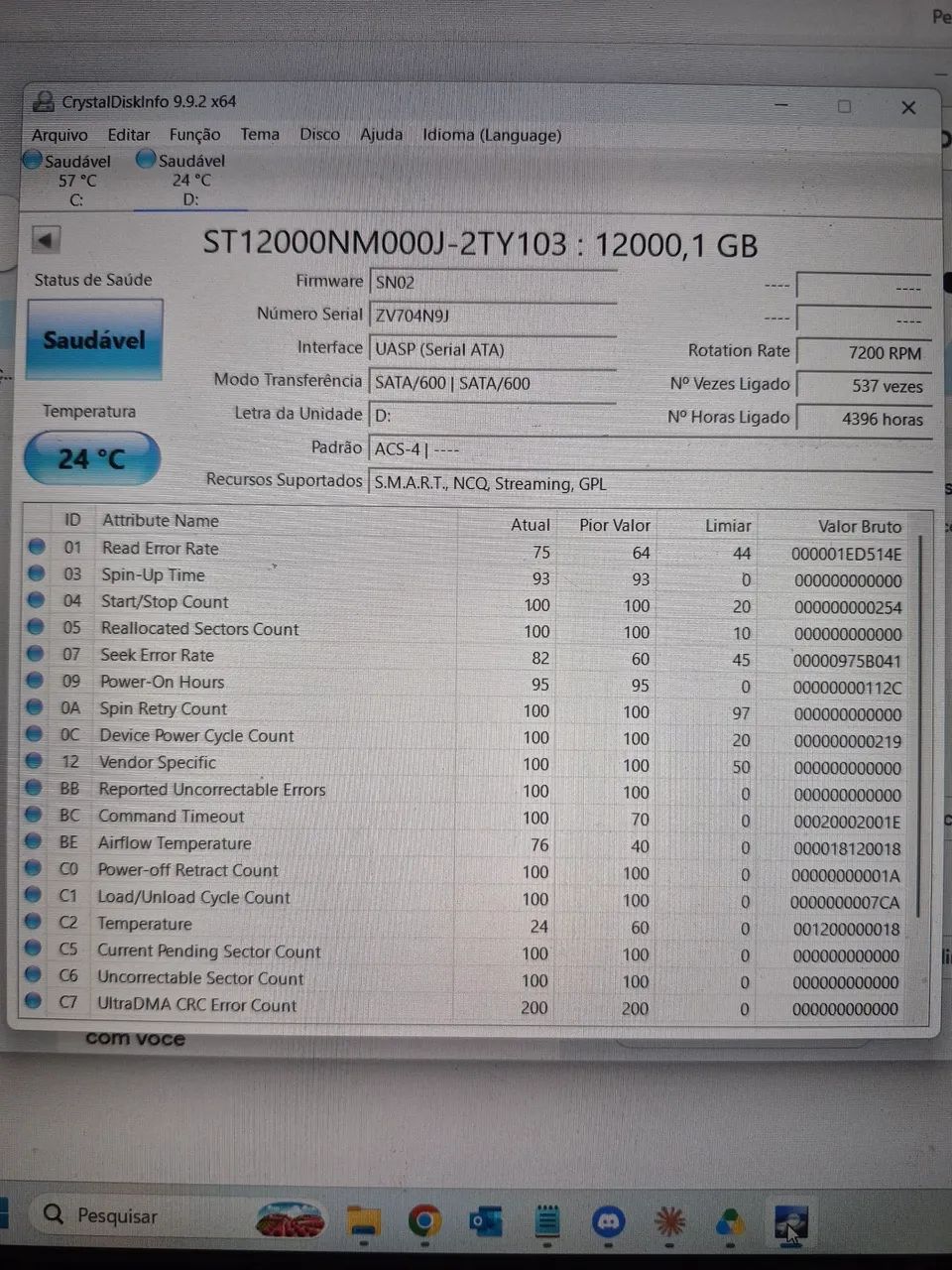The width and height of the screenshot is (952, 1270).
Task: Click the status dot for Reported Uncorrectable Errors
Action: click(34, 787)
